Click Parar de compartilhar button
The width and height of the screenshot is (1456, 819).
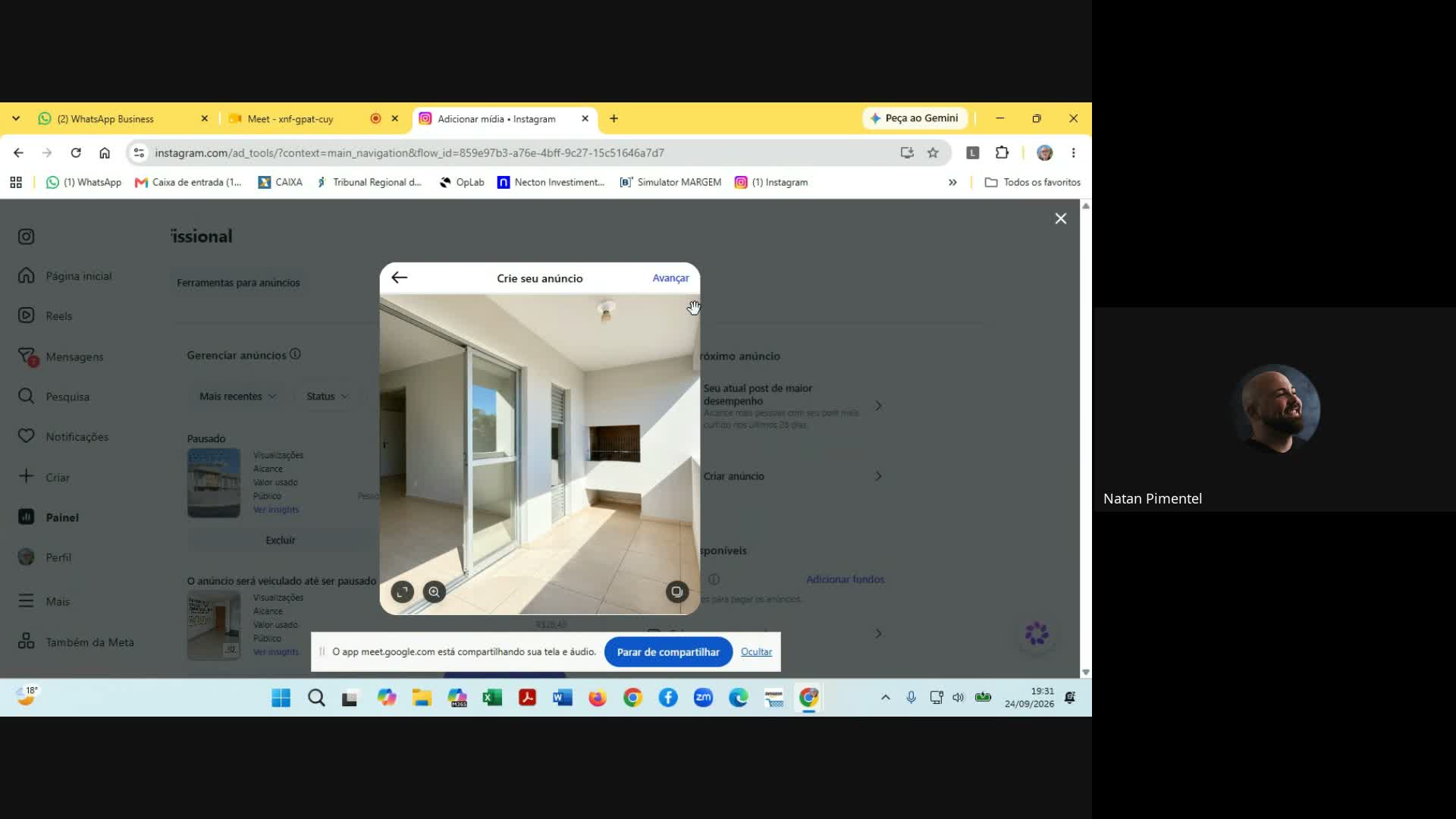(668, 652)
